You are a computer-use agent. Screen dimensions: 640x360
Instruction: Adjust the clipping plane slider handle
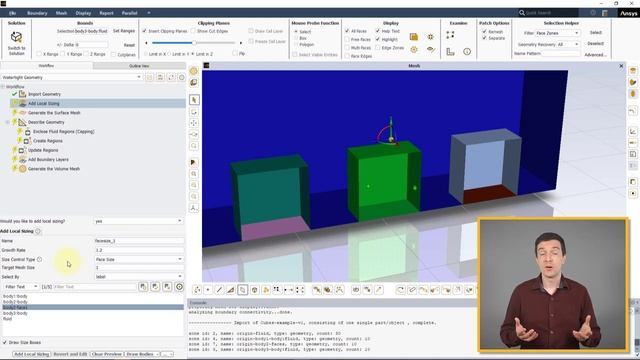pyautogui.click(x=194, y=42)
